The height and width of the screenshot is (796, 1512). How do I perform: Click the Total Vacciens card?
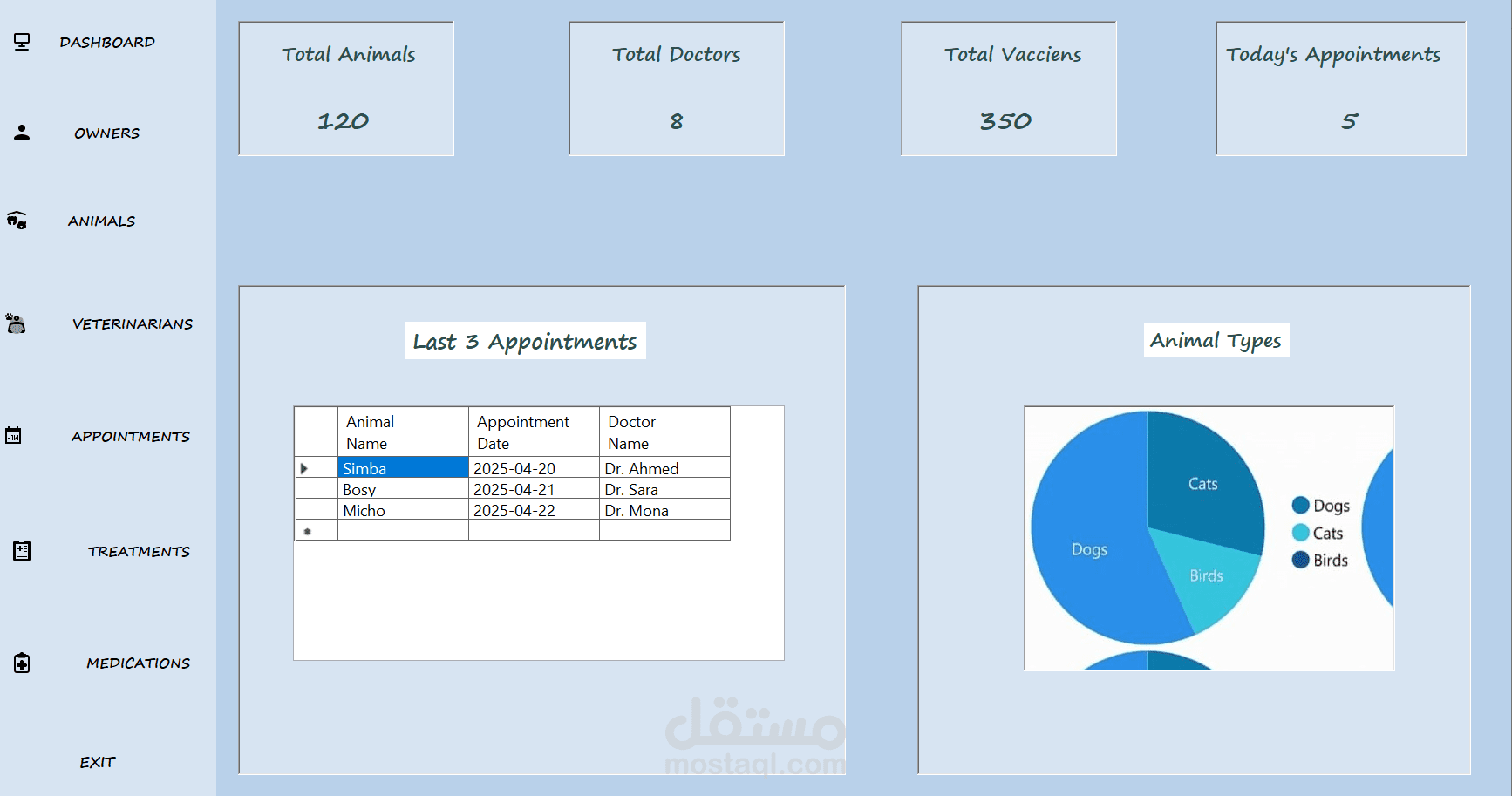tap(1009, 89)
